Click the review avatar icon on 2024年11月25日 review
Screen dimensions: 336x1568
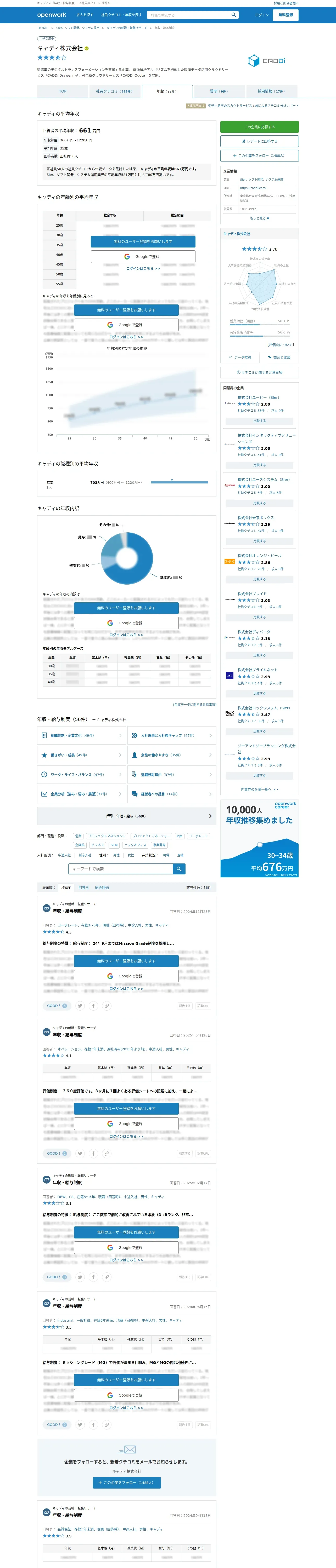point(46,908)
